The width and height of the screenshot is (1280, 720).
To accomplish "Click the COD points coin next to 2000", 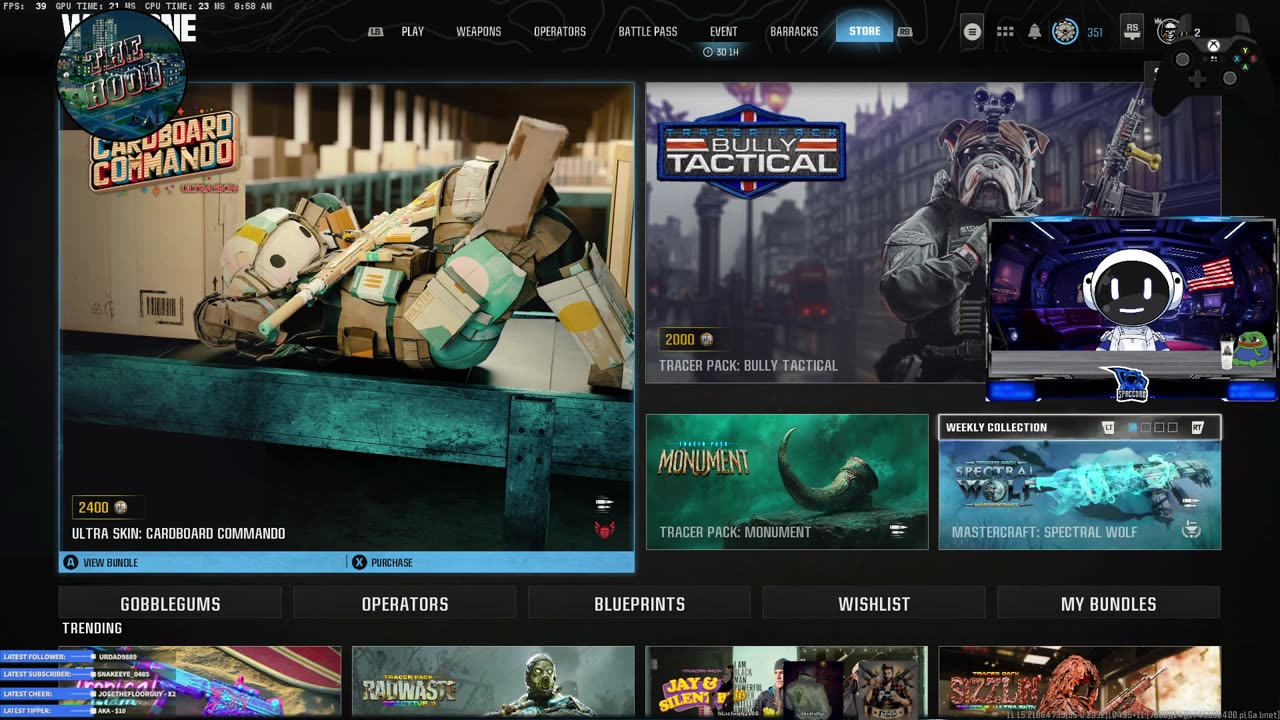I will coord(707,339).
